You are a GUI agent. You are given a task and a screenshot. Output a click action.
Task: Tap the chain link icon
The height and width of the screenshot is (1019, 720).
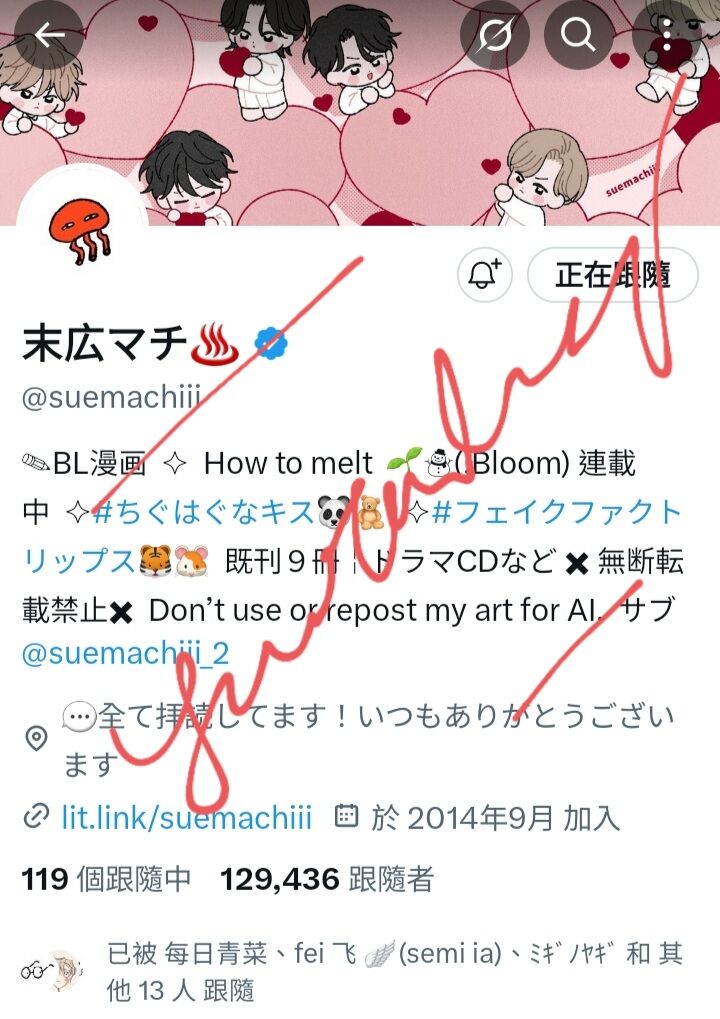(36, 817)
